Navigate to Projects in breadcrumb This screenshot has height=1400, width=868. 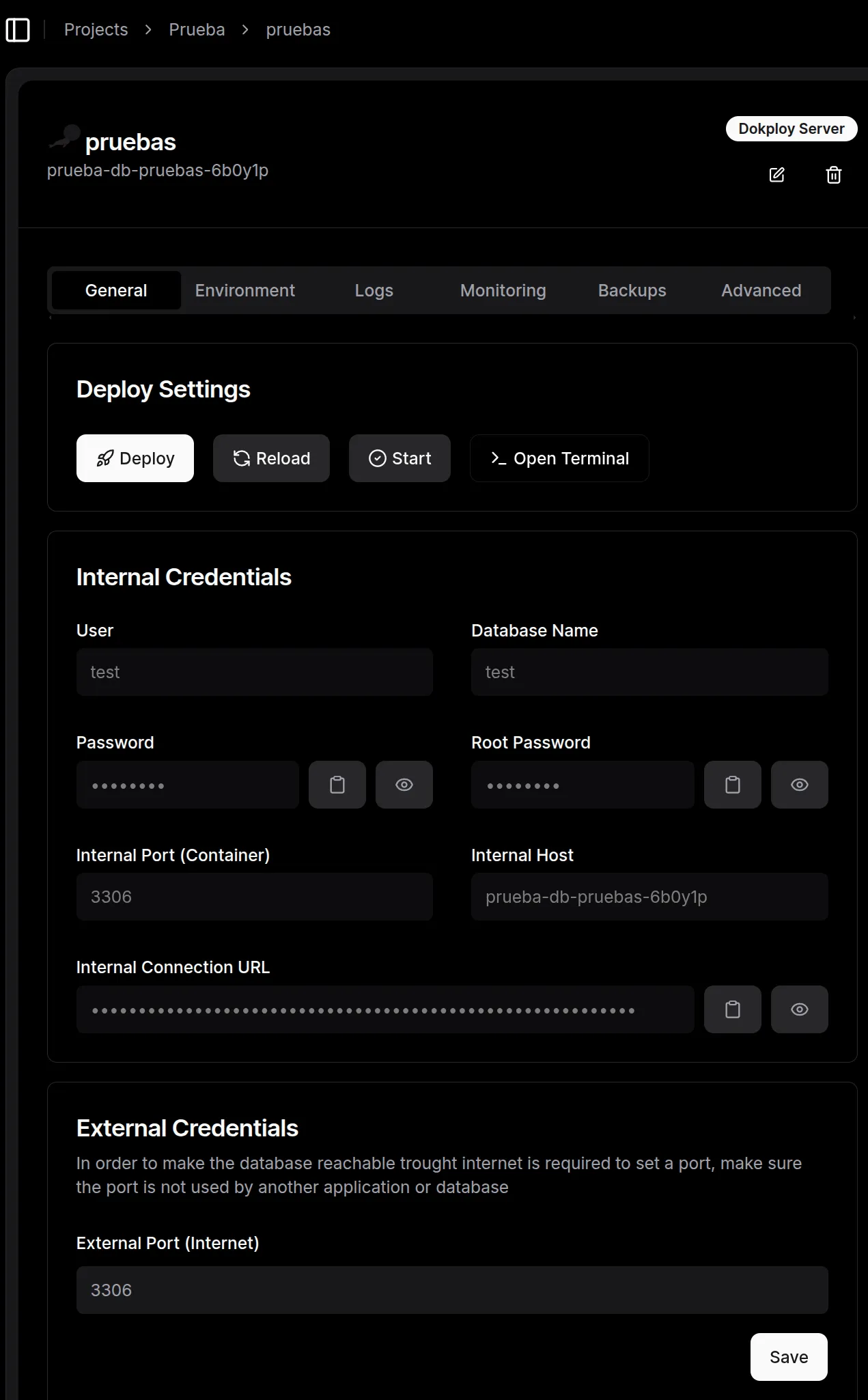tap(96, 30)
